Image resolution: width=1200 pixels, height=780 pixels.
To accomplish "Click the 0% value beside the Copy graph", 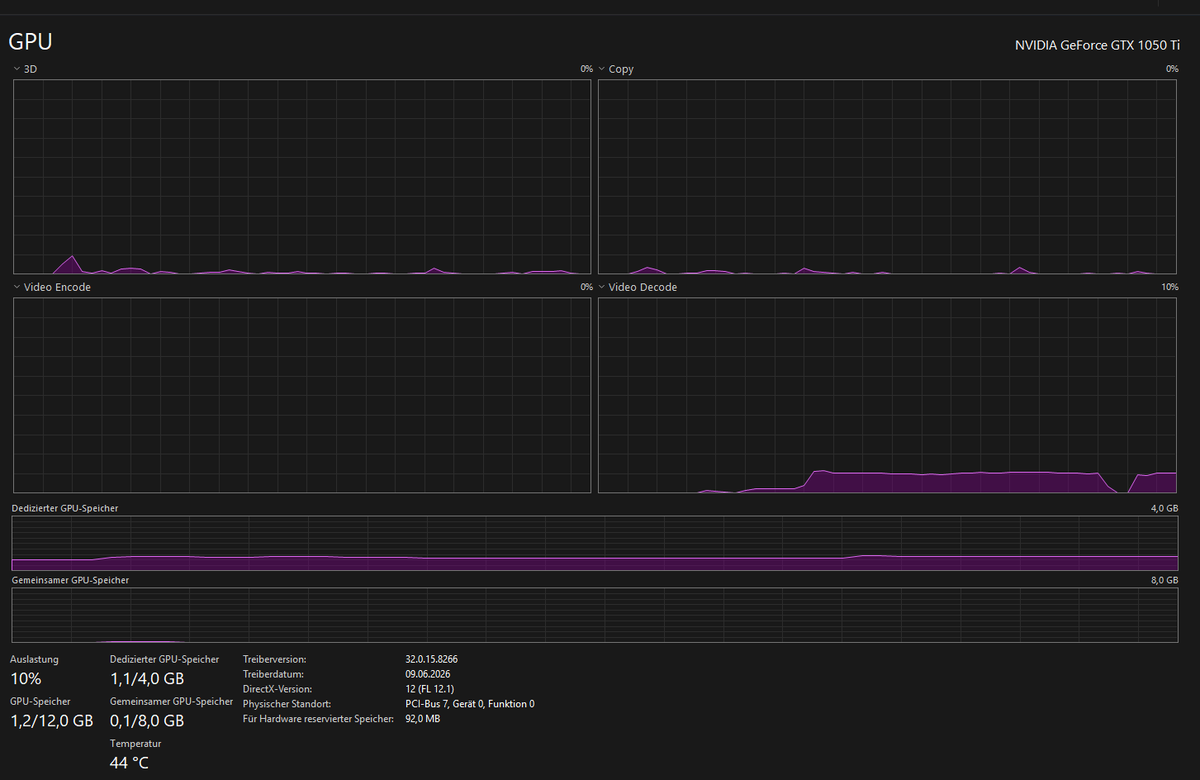I will click(1172, 69).
